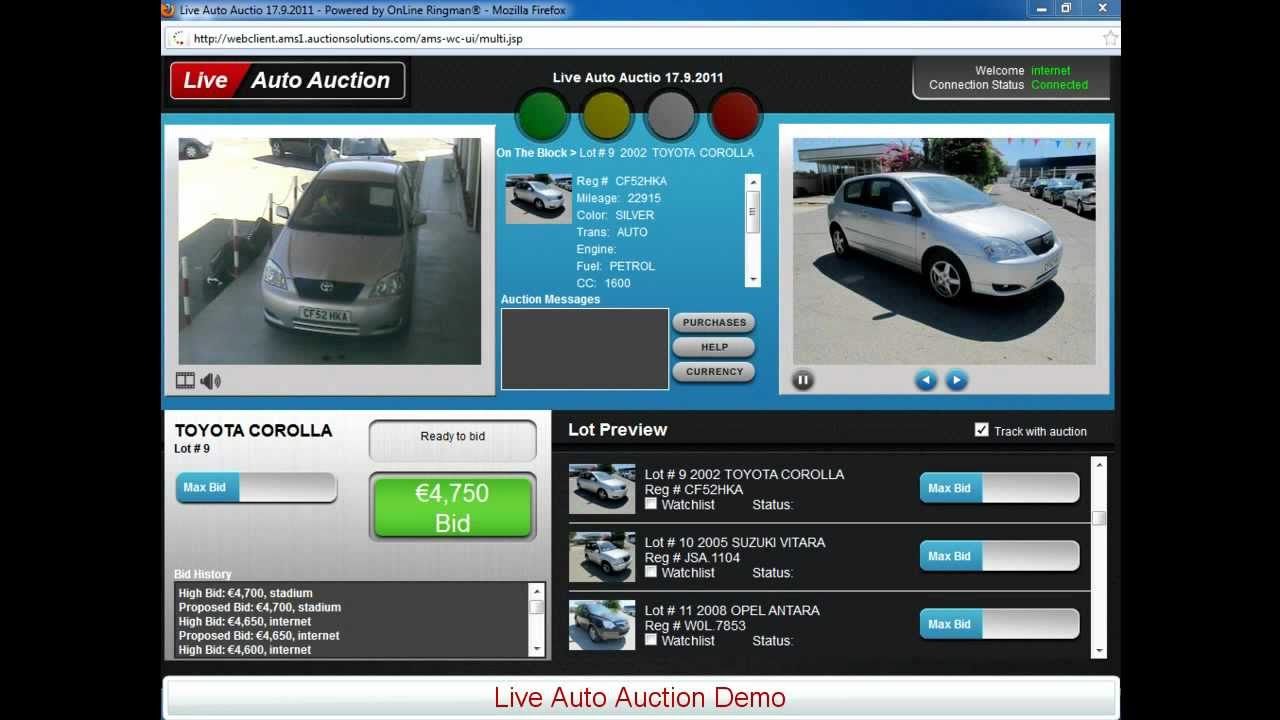Click 'Lot # 11 2008 OPEL ANTARA' title
The width and height of the screenshot is (1280, 720).
click(732, 610)
